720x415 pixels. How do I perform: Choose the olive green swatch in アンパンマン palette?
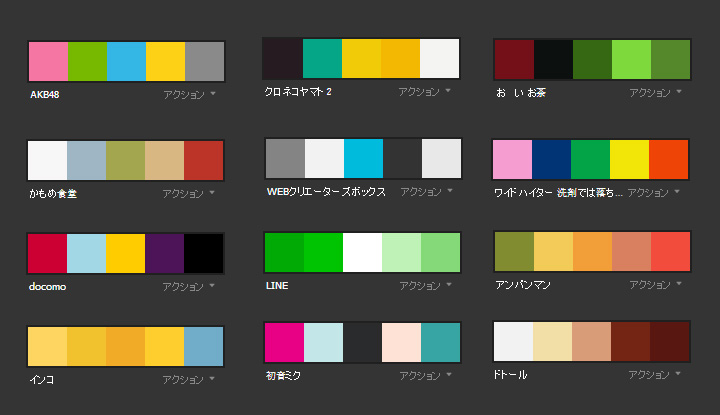(x=514, y=252)
